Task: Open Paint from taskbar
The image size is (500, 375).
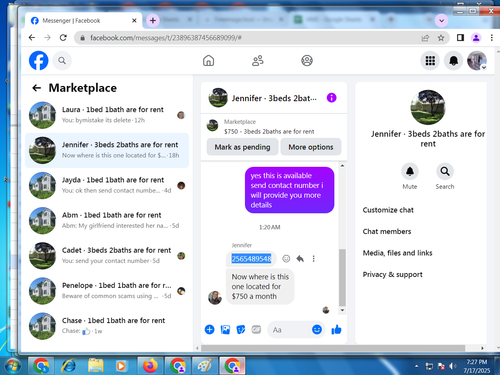Action: pos(205,366)
